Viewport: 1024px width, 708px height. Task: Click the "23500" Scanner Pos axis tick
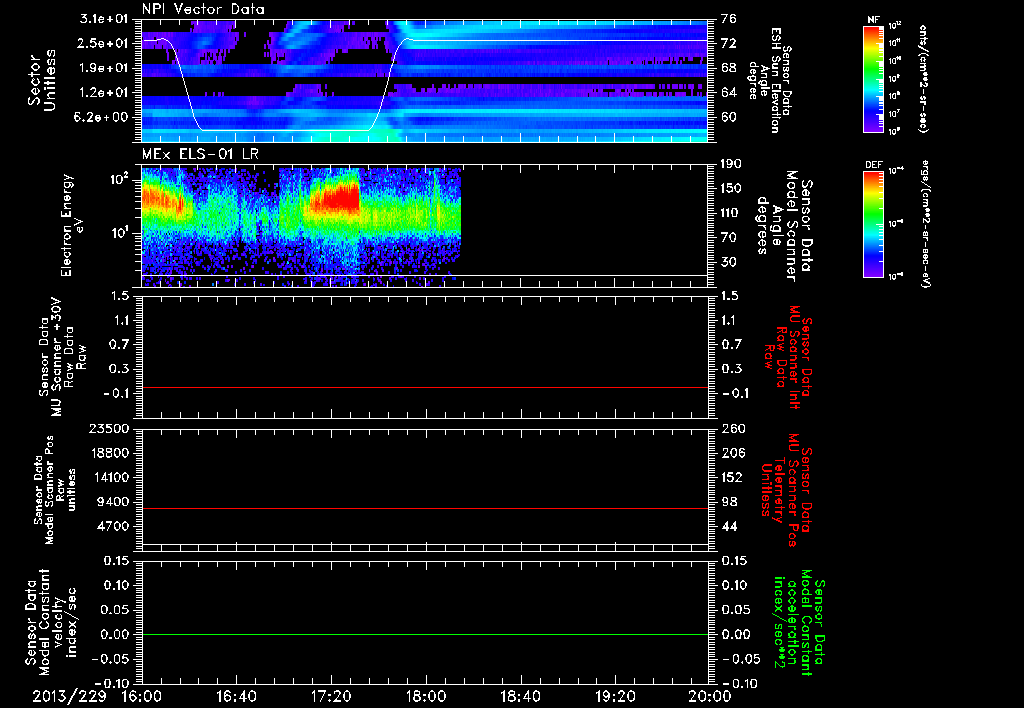pyautogui.click(x=109, y=428)
